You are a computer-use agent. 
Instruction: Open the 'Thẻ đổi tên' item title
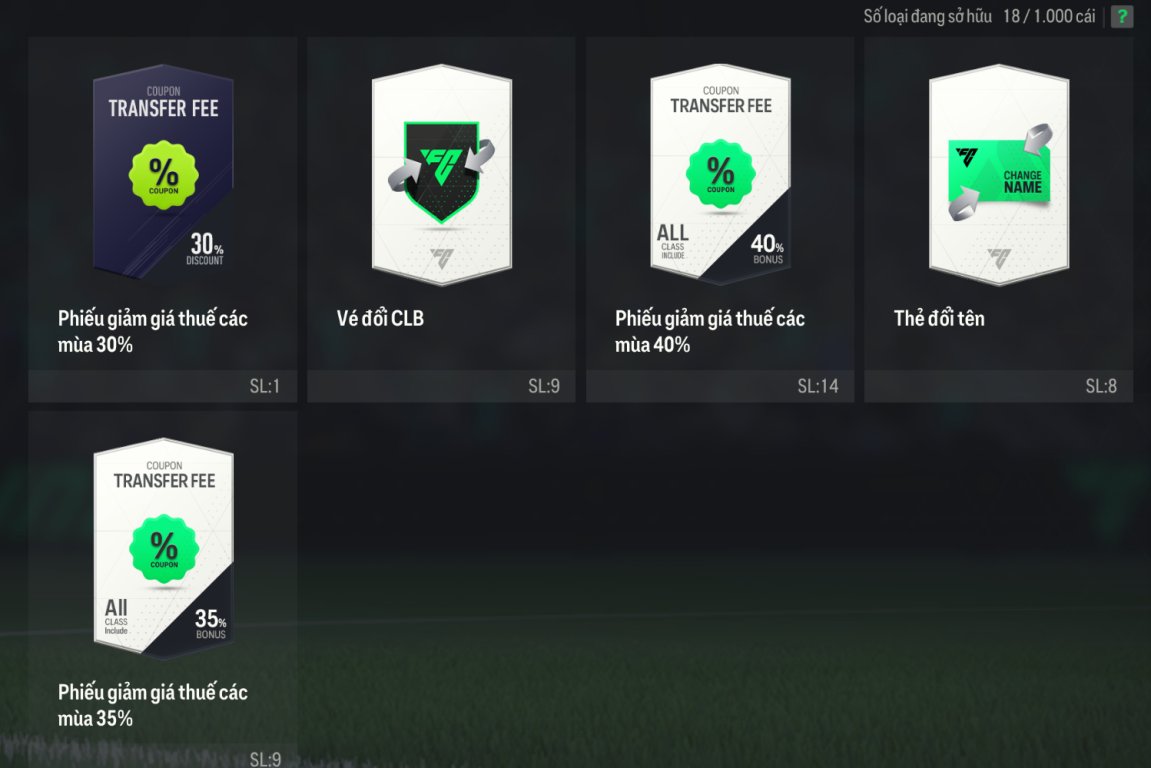[x=939, y=318]
